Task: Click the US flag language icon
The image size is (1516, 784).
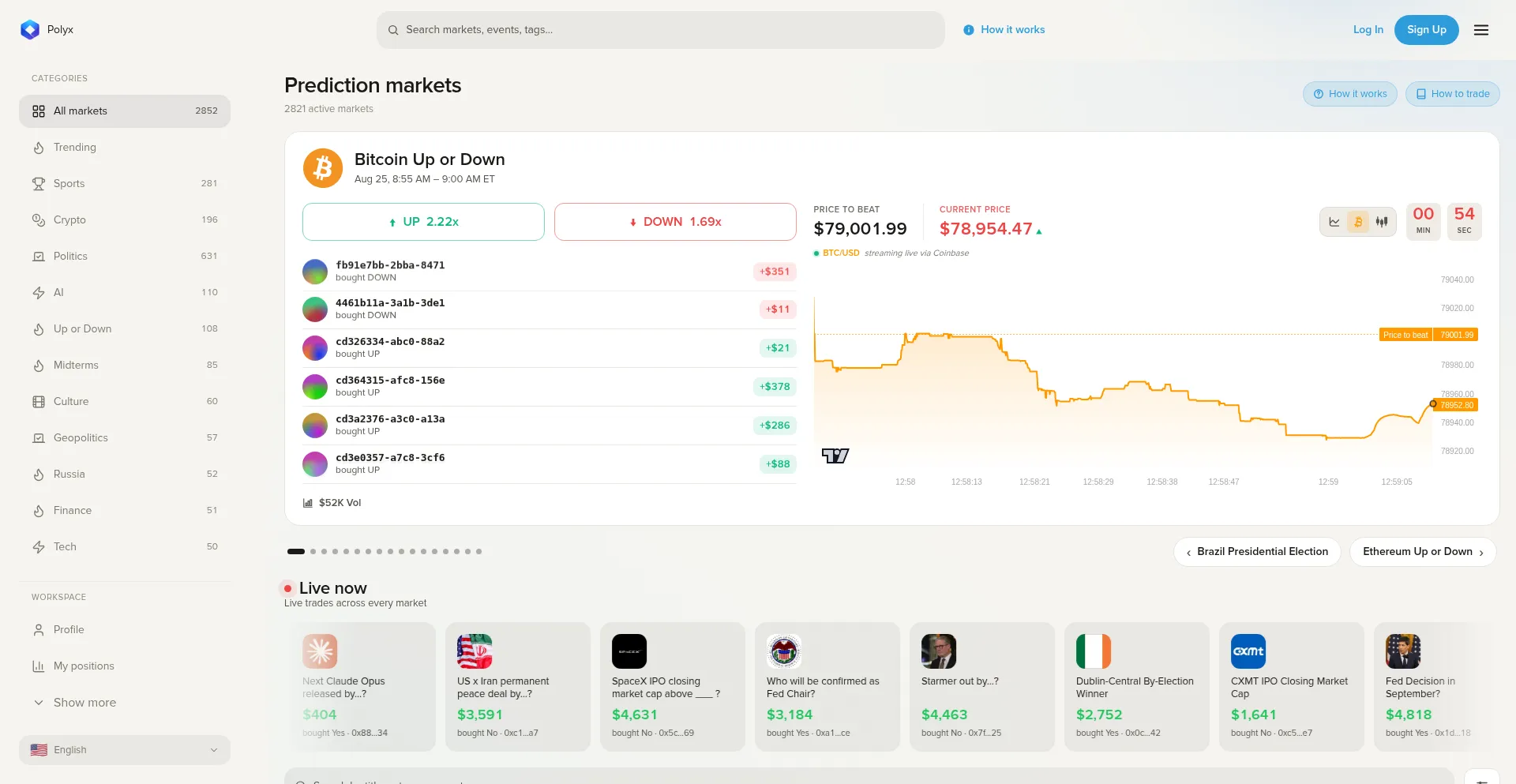Action: click(x=39, y=750)
